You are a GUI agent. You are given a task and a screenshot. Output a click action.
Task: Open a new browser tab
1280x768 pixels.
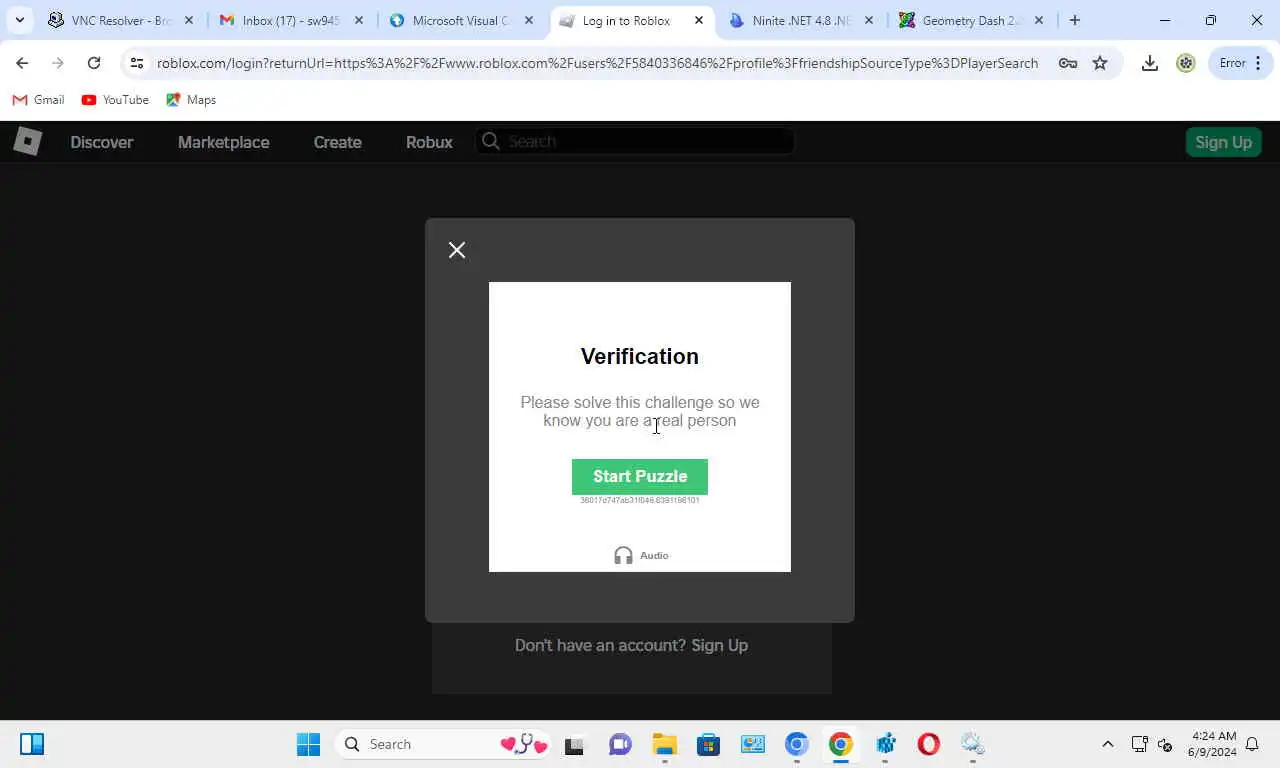[1075, 20]
